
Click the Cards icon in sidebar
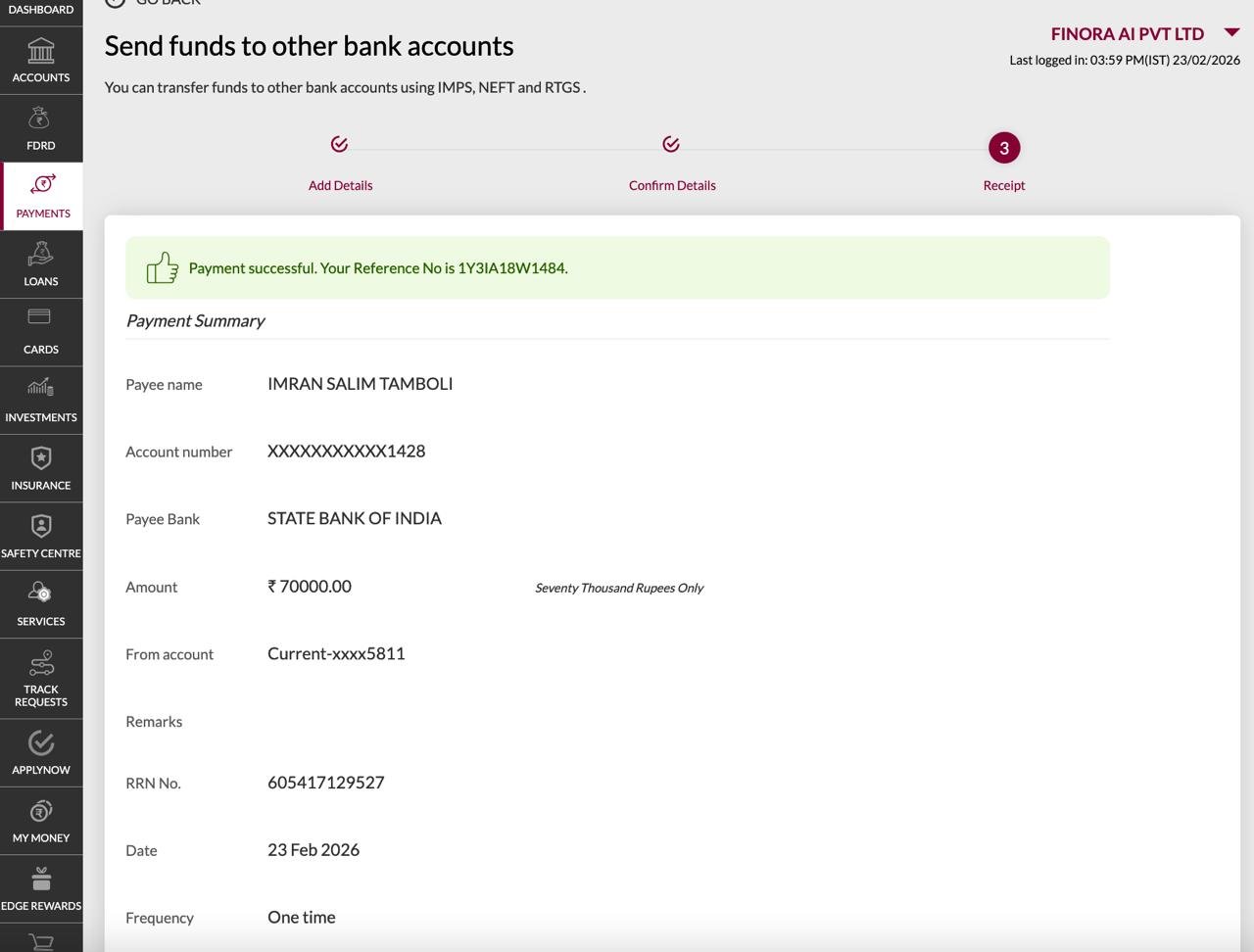(x=40, y=317)
